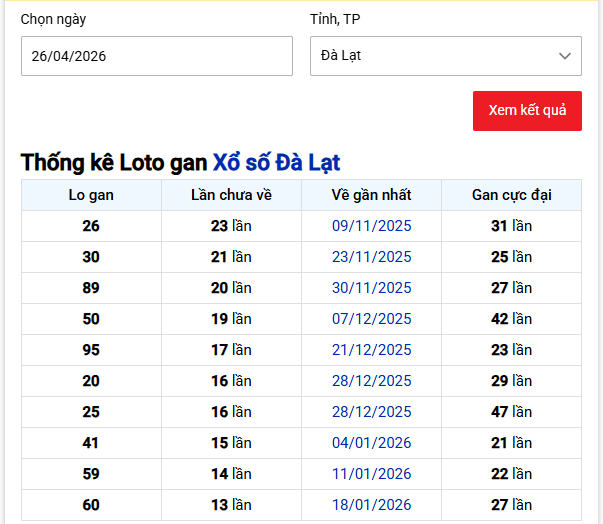
Task: Click the Về gần nhất column header
Action: tap(371, 195)
